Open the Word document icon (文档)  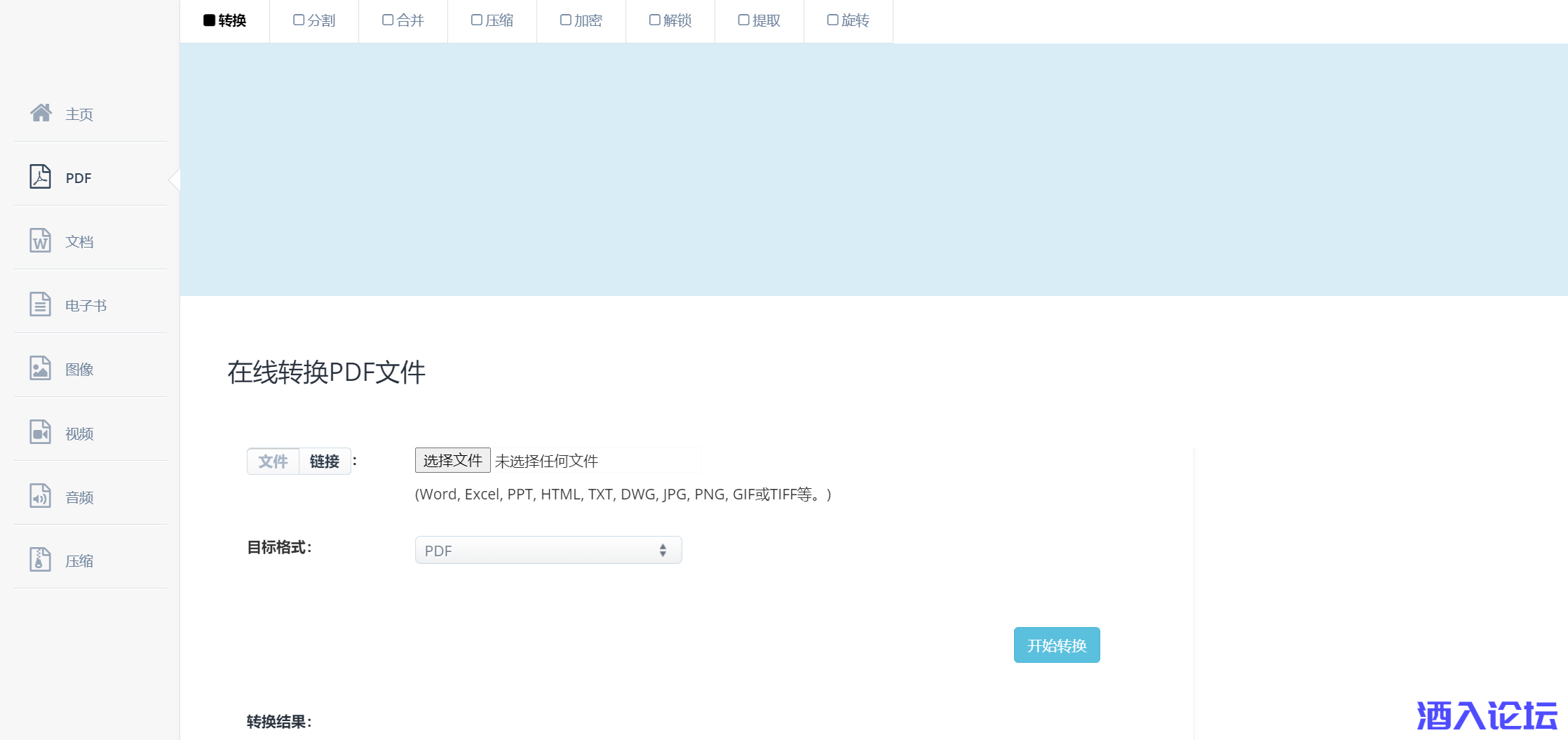(40, 241)
